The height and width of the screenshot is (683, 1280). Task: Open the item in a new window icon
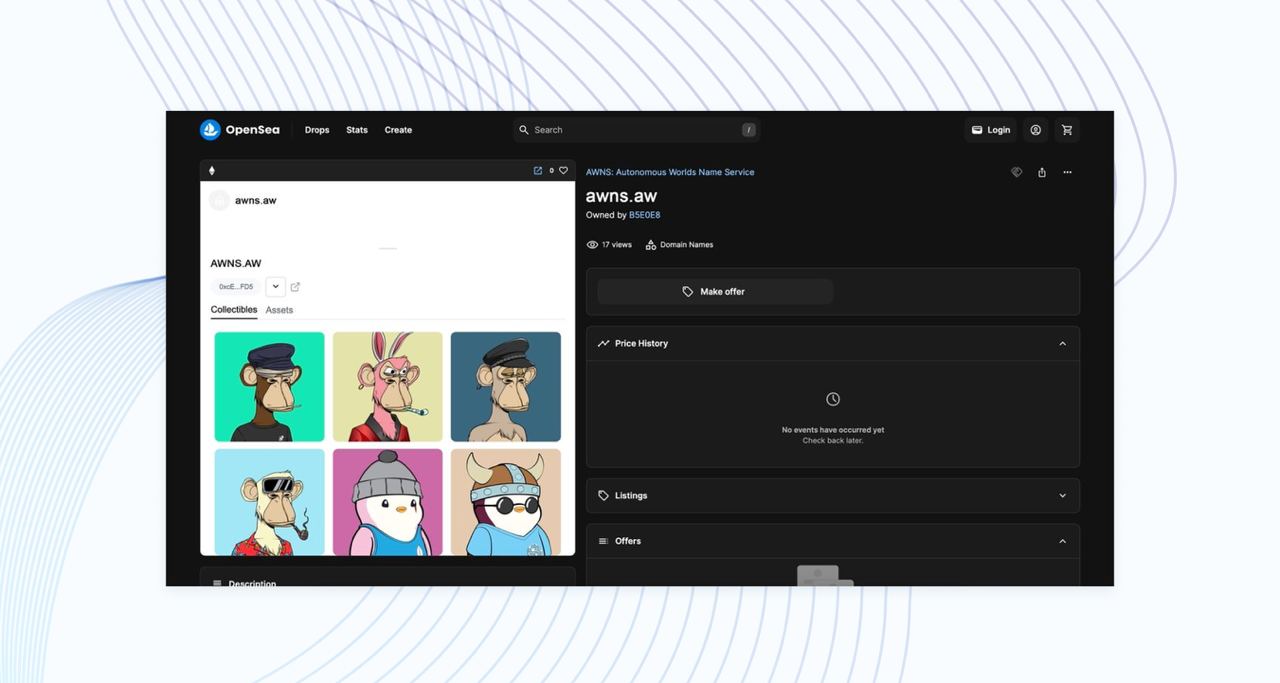(x=538, y=171)
